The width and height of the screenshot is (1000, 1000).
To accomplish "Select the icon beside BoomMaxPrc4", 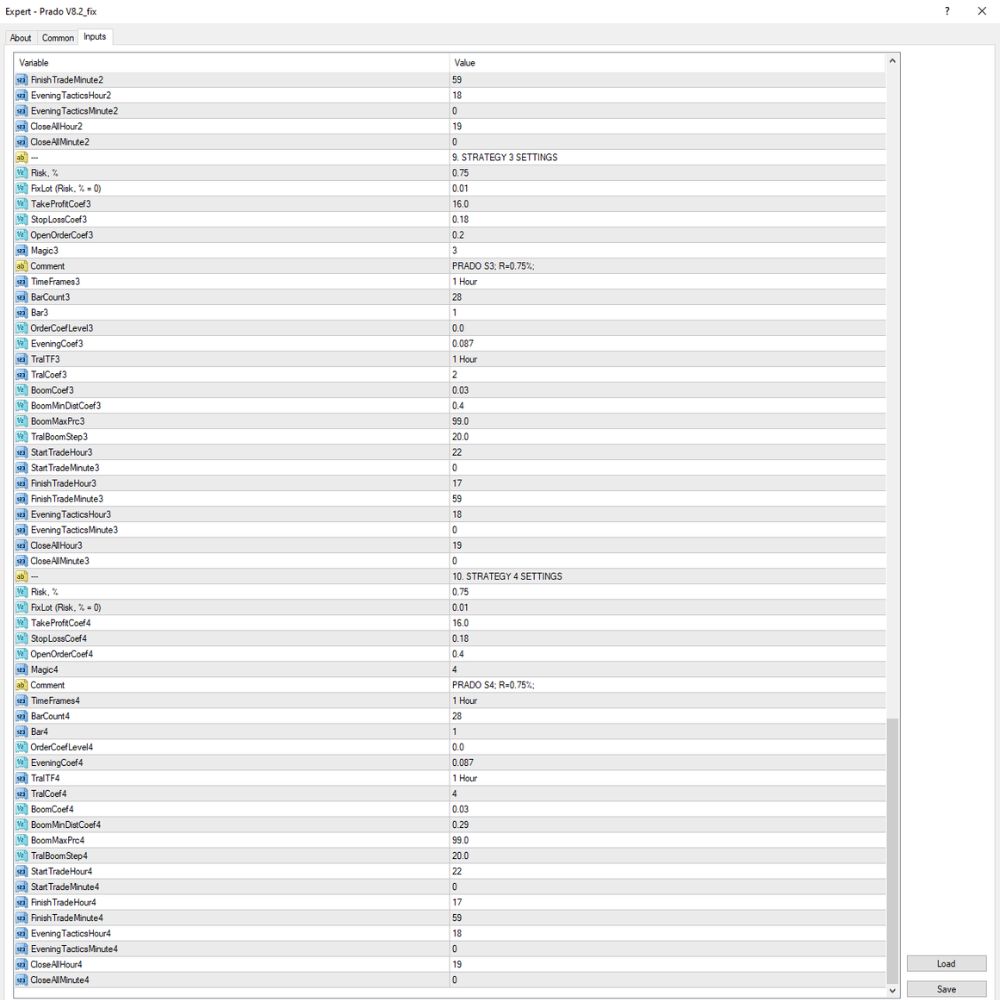I will pos(22,840).
